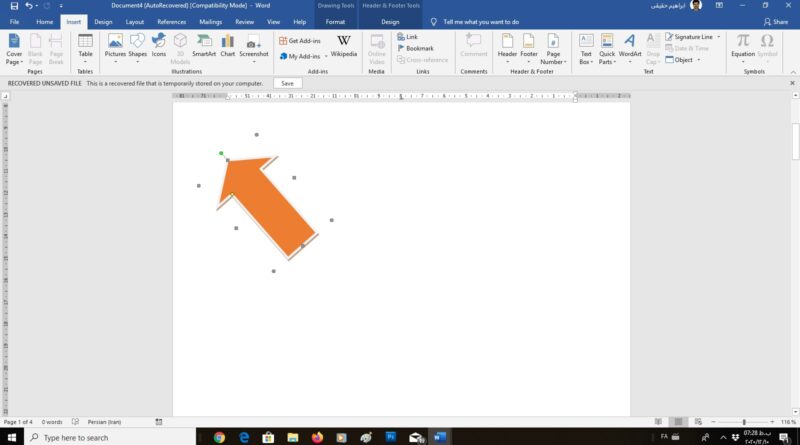Open Google Chrome from the taskbar
Image resolution: width=800 pixels, height=445 pixels.
pyautogui.click(x=219, y=437)
